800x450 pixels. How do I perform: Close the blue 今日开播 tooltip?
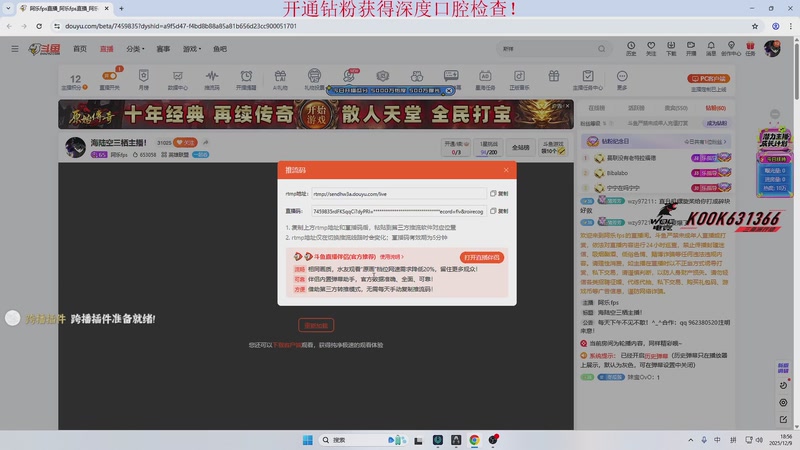449,90
